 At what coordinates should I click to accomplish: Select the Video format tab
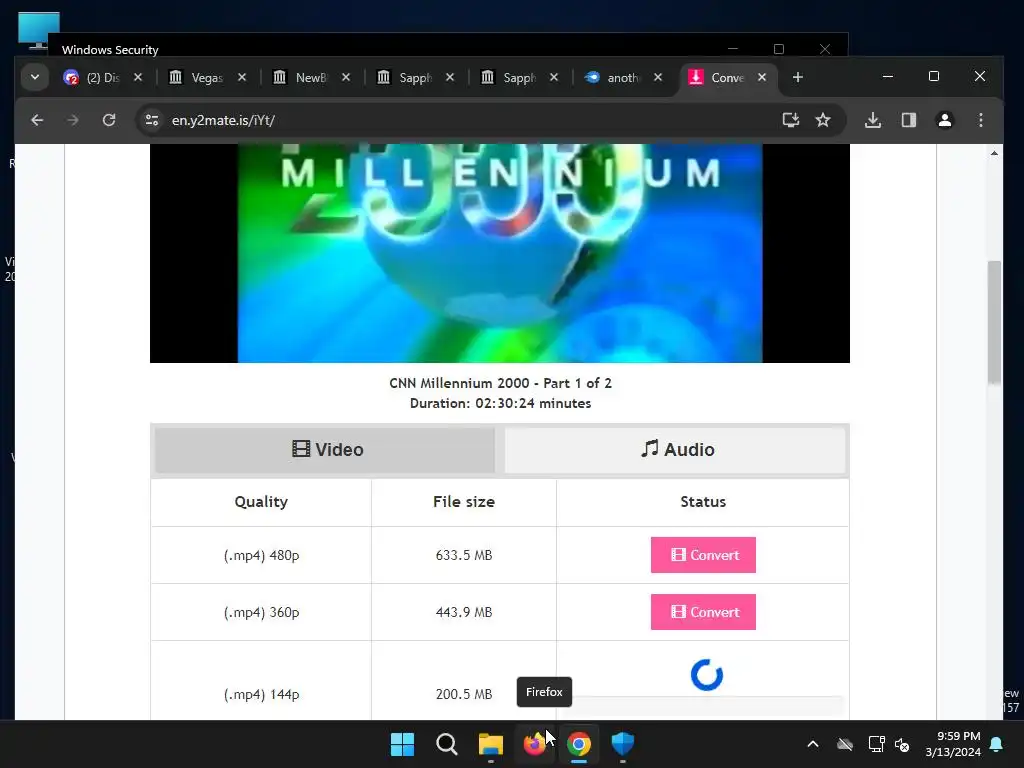tap(325, 449)
